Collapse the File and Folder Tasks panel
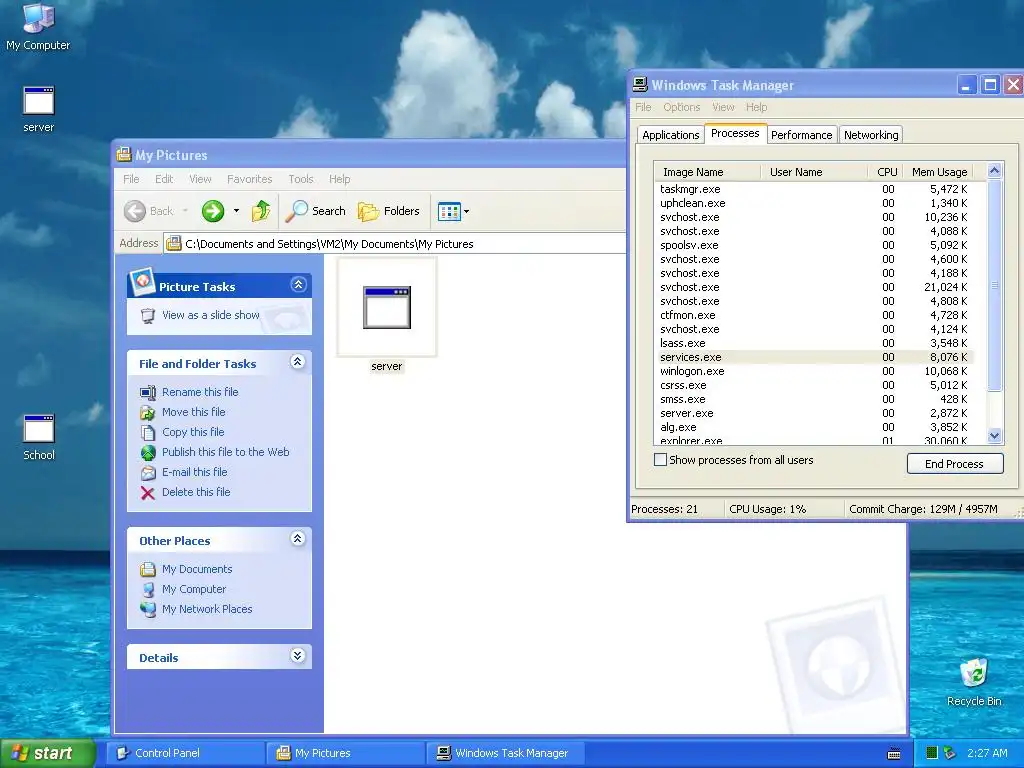 (x=298, y=362)
